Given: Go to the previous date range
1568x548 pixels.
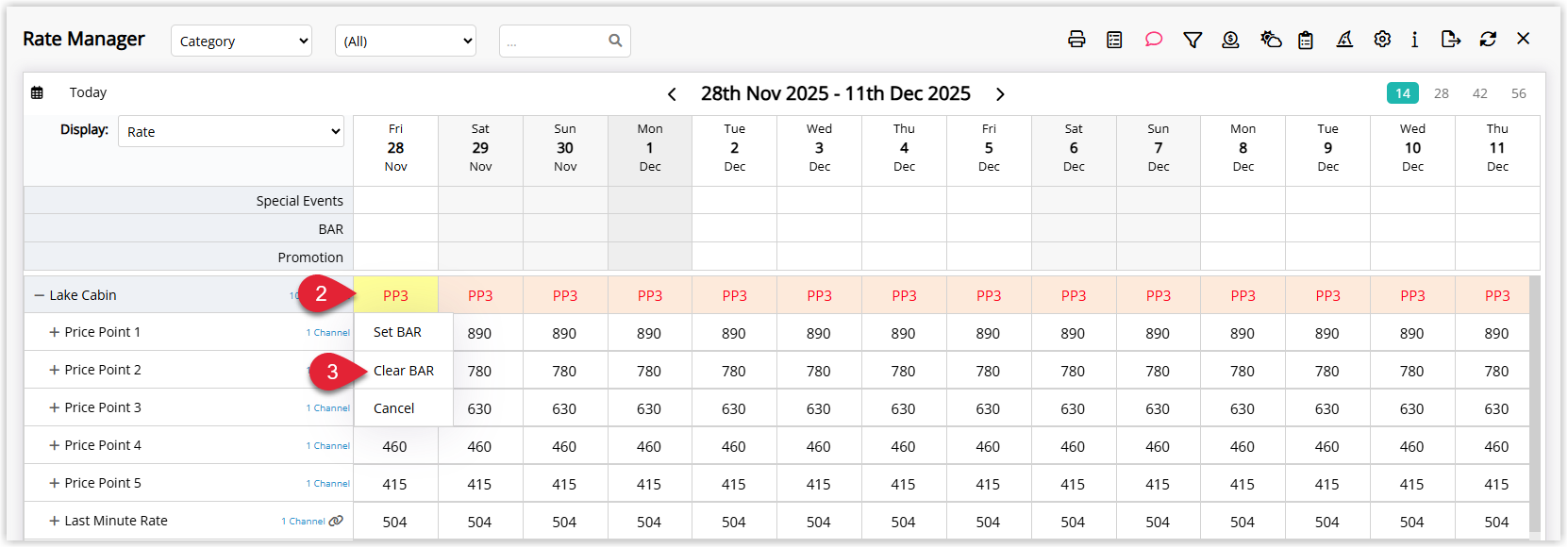Looking at the screenshot, I should (672, 94).
